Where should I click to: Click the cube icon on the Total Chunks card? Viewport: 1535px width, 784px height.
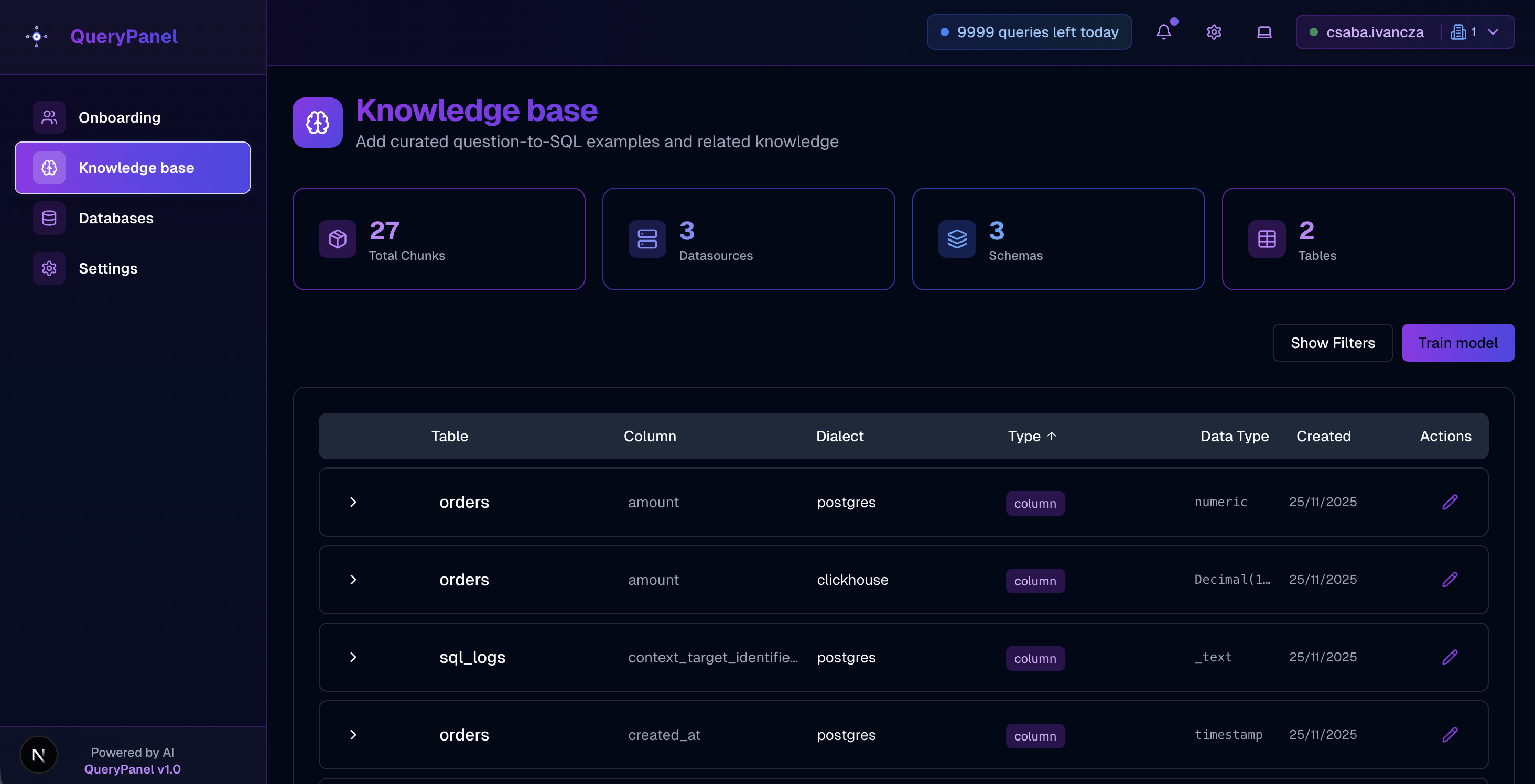[337, 239]
